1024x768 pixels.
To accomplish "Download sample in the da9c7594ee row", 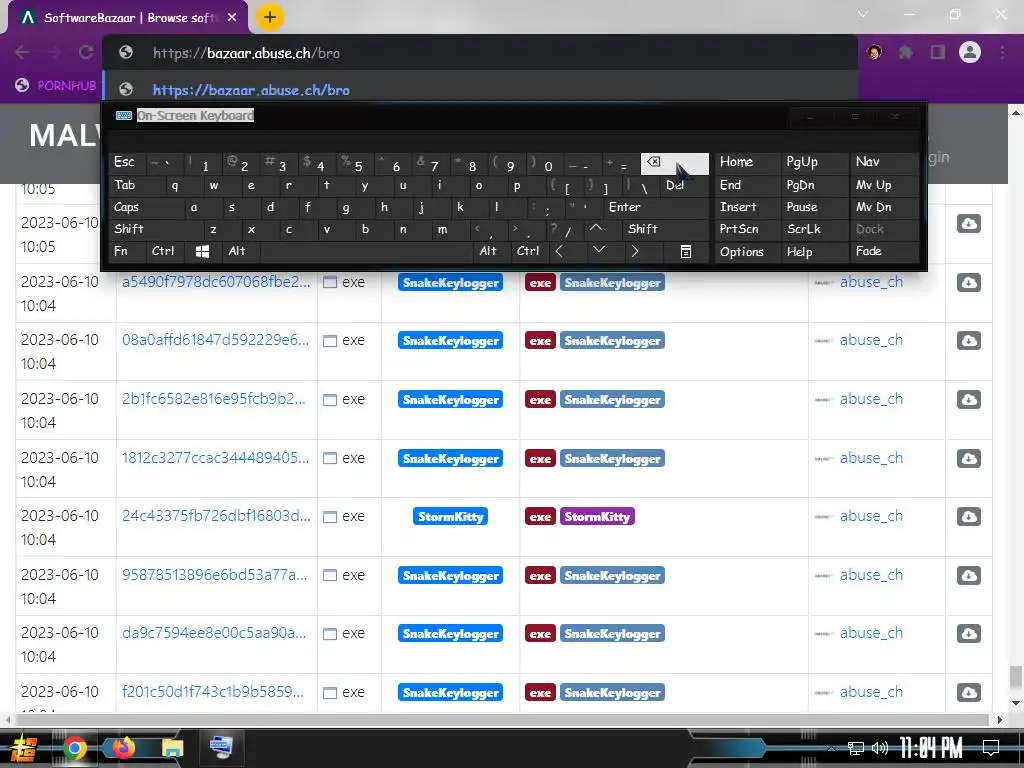I will (968, 633).
